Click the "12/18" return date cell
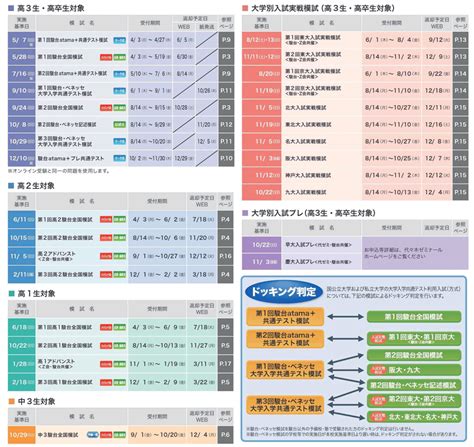The width and height of the screenshot is (474, 447). click(x=437, y=91)
